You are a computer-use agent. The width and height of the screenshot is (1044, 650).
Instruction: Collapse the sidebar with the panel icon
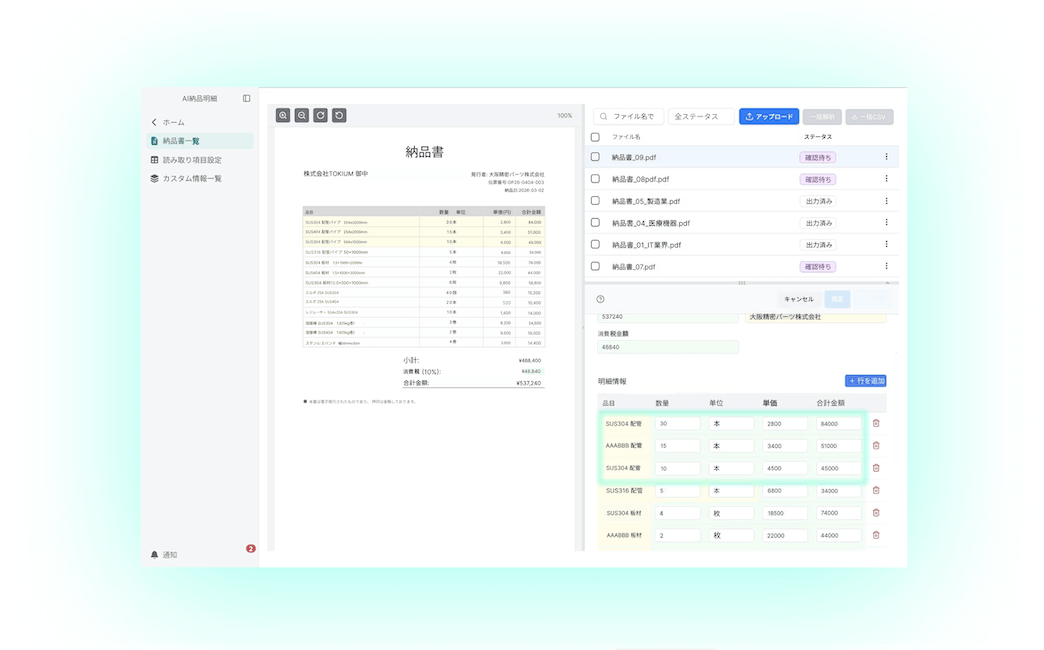coord(244,97)
